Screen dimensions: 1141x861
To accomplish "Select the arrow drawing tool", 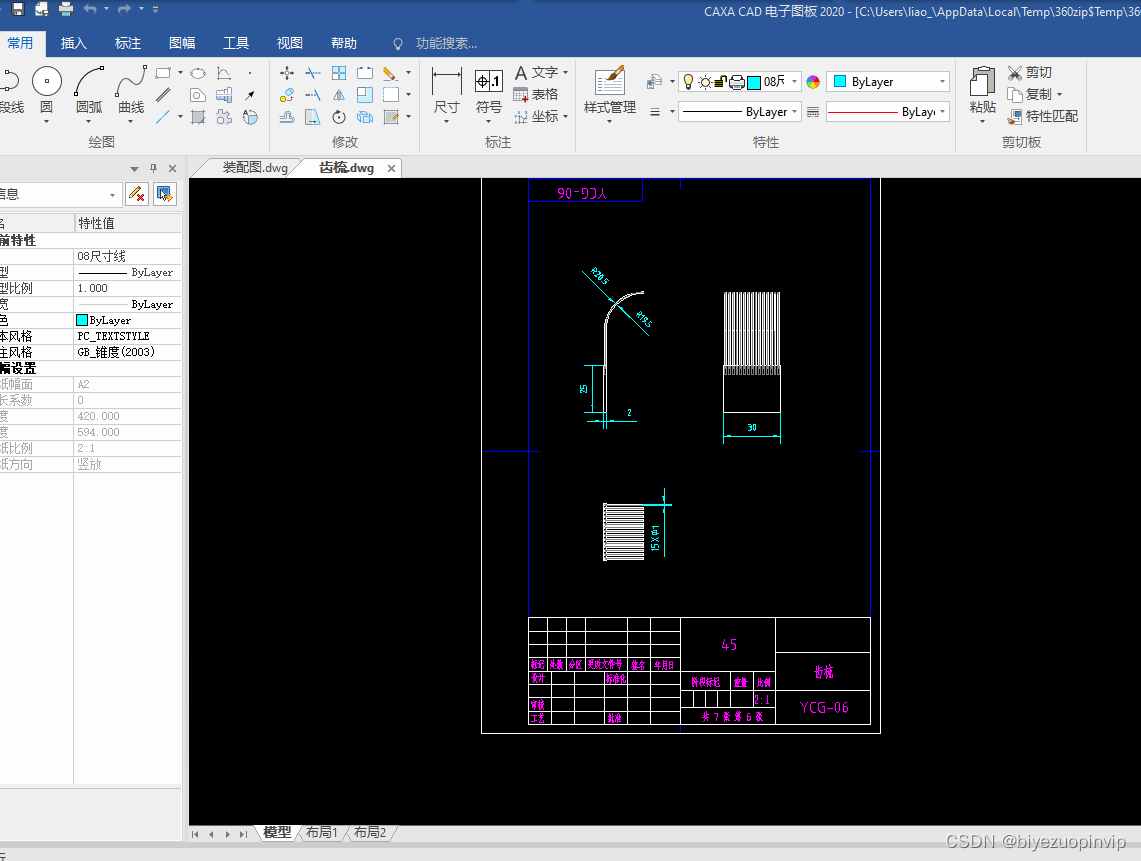I will pos(250,95).
